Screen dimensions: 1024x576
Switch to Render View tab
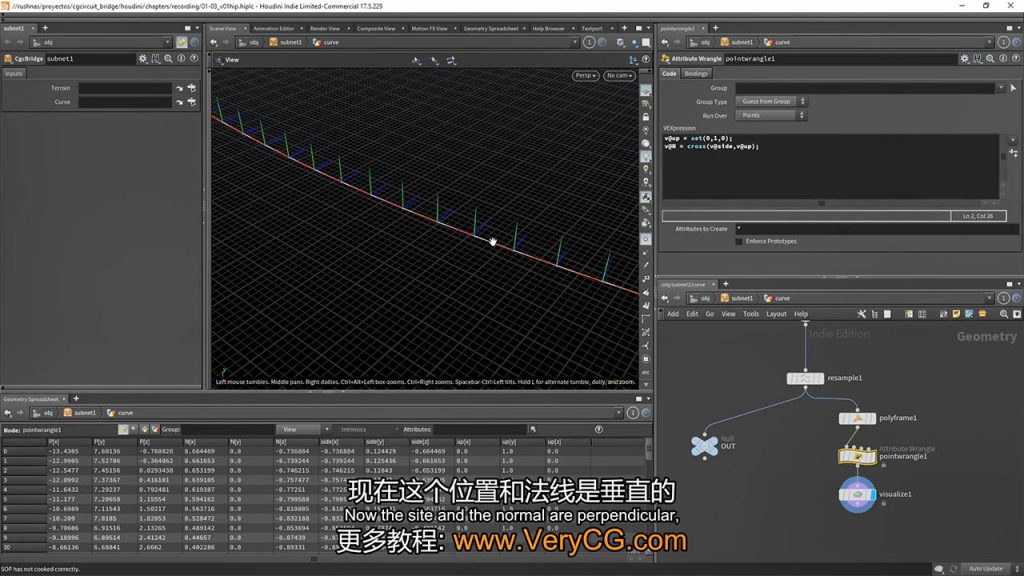(x=325, y=29)
